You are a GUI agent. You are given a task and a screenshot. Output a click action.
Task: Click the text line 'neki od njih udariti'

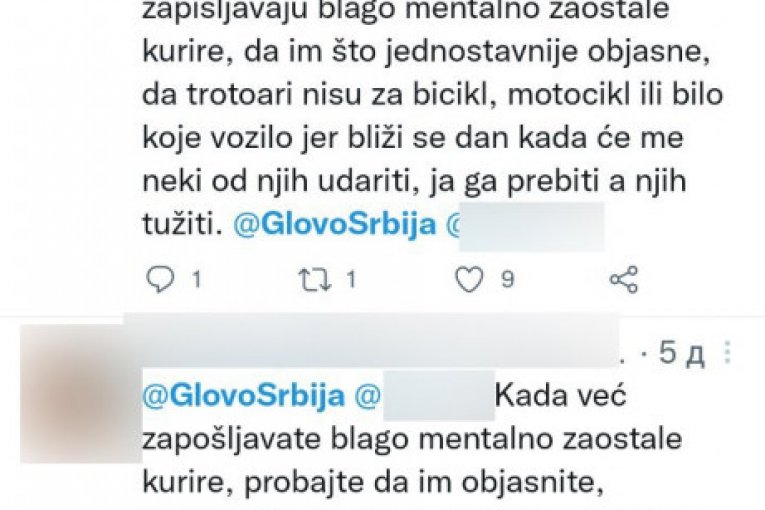(414, 182)
